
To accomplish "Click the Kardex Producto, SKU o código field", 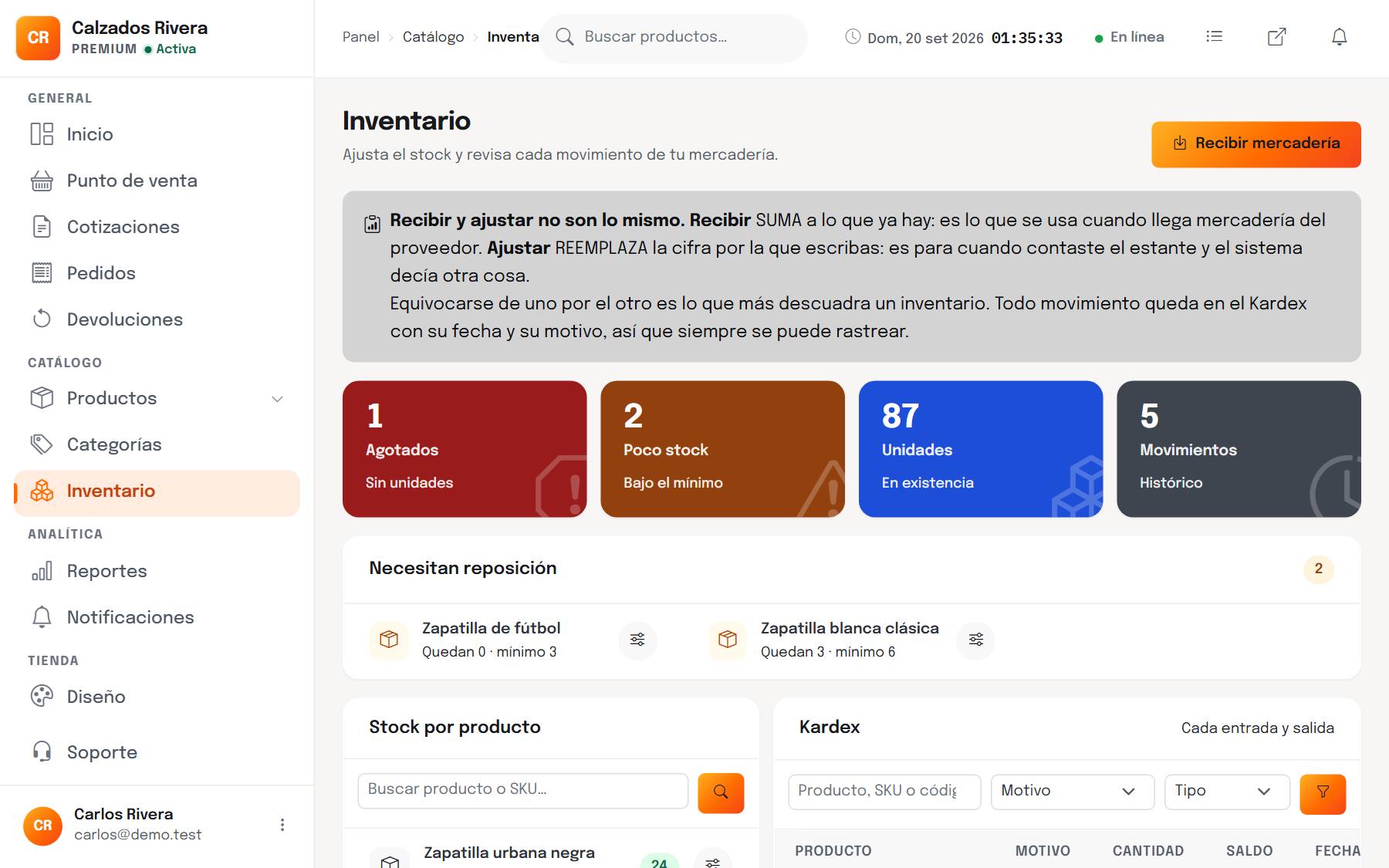I will point(884,792).
